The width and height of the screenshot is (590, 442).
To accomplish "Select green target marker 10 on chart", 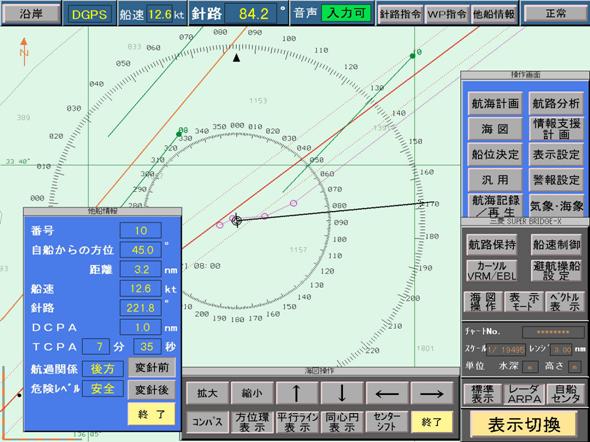I will click(413, 56).
